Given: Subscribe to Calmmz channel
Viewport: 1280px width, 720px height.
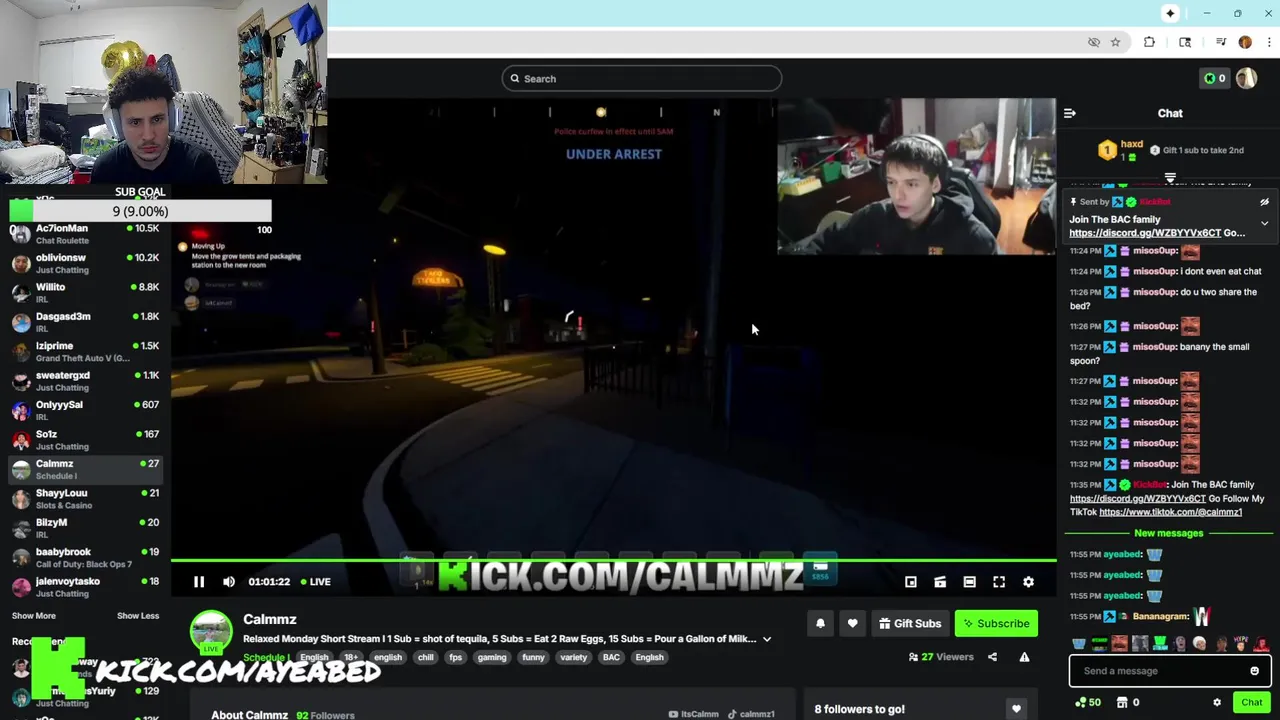Looking at the screenshot, I should 996,624.
